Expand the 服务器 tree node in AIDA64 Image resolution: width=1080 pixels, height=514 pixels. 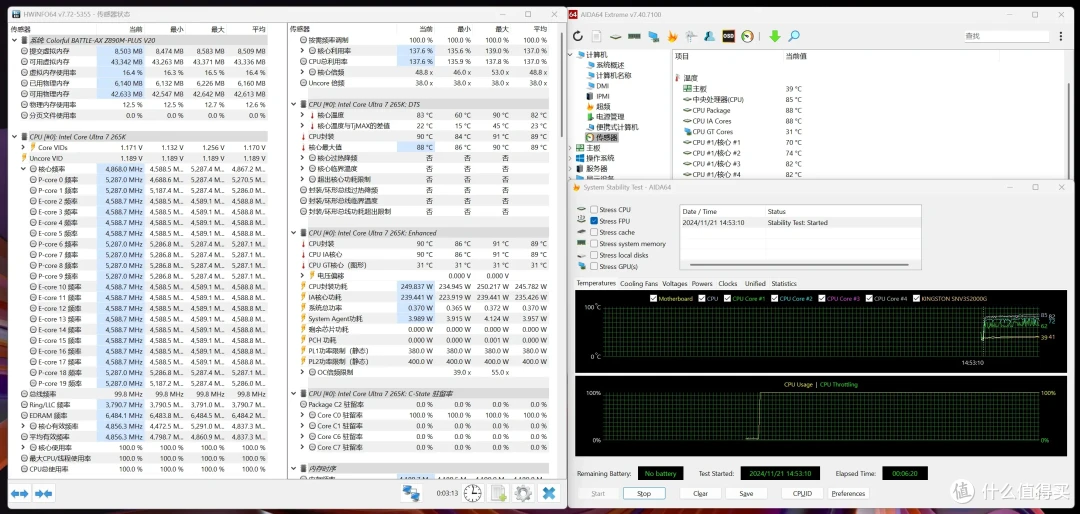tap(570, 169)
